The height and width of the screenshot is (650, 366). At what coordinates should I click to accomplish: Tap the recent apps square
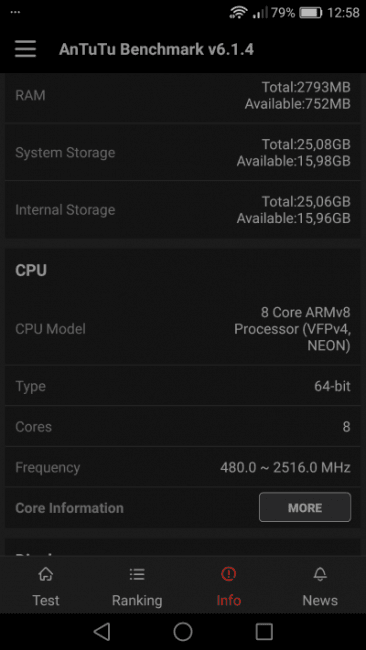(264, 632)
